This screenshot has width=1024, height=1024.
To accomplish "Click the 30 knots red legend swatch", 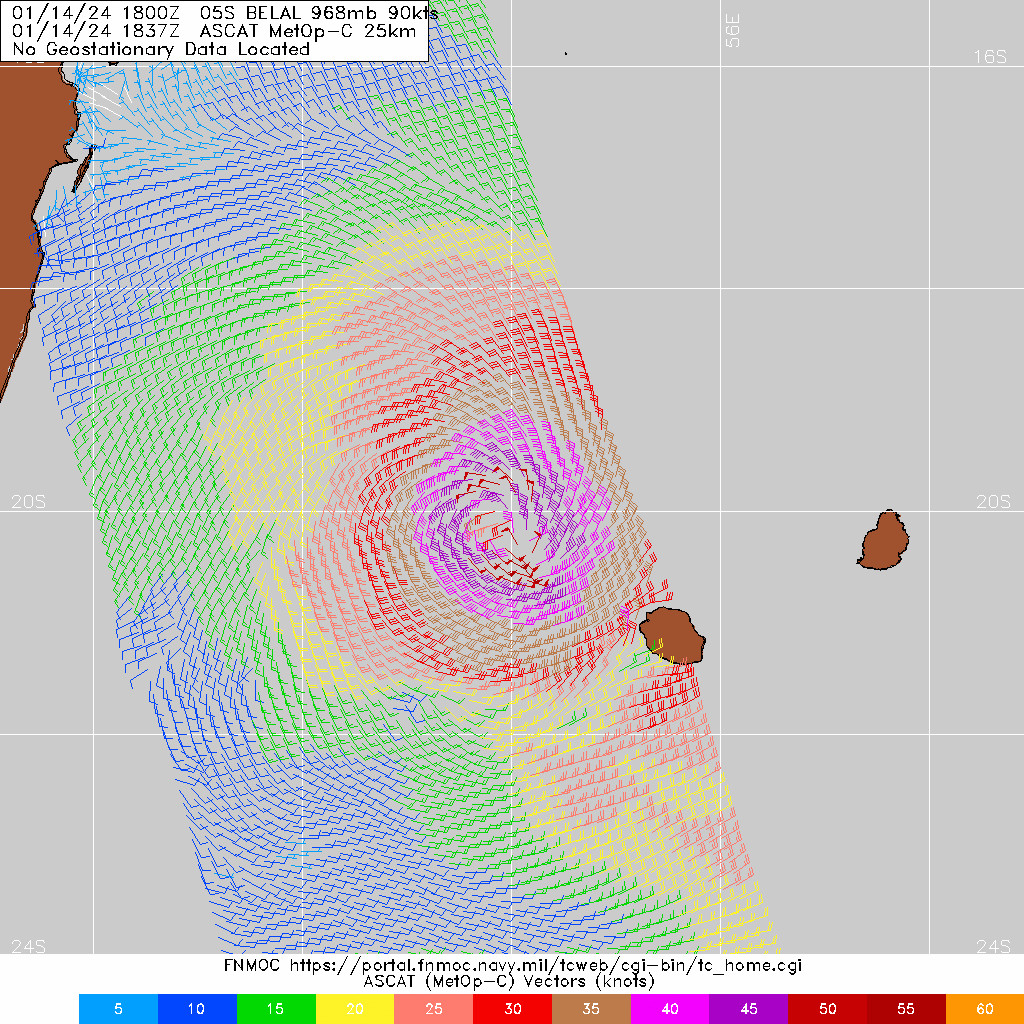I will click(513, 1008).
